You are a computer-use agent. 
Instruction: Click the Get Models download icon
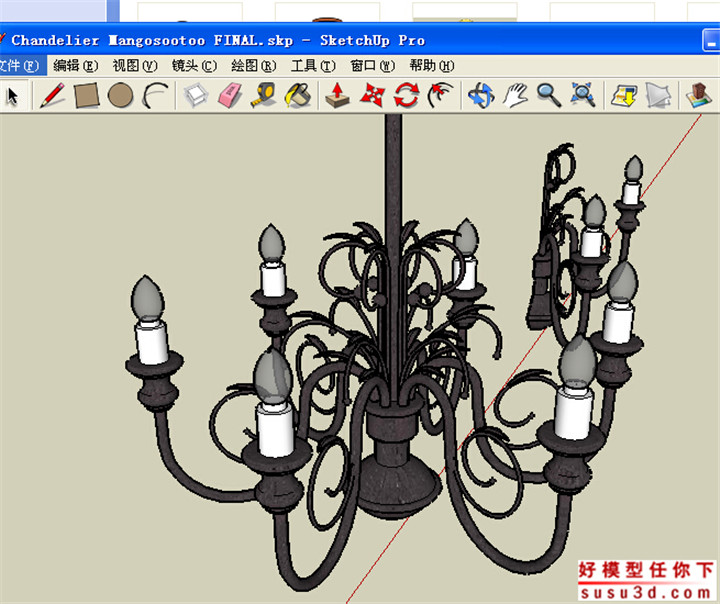(624, 96)
